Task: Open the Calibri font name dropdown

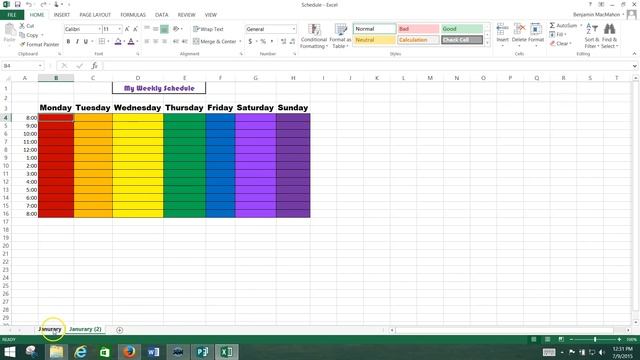Action: (x=99, y=29)
